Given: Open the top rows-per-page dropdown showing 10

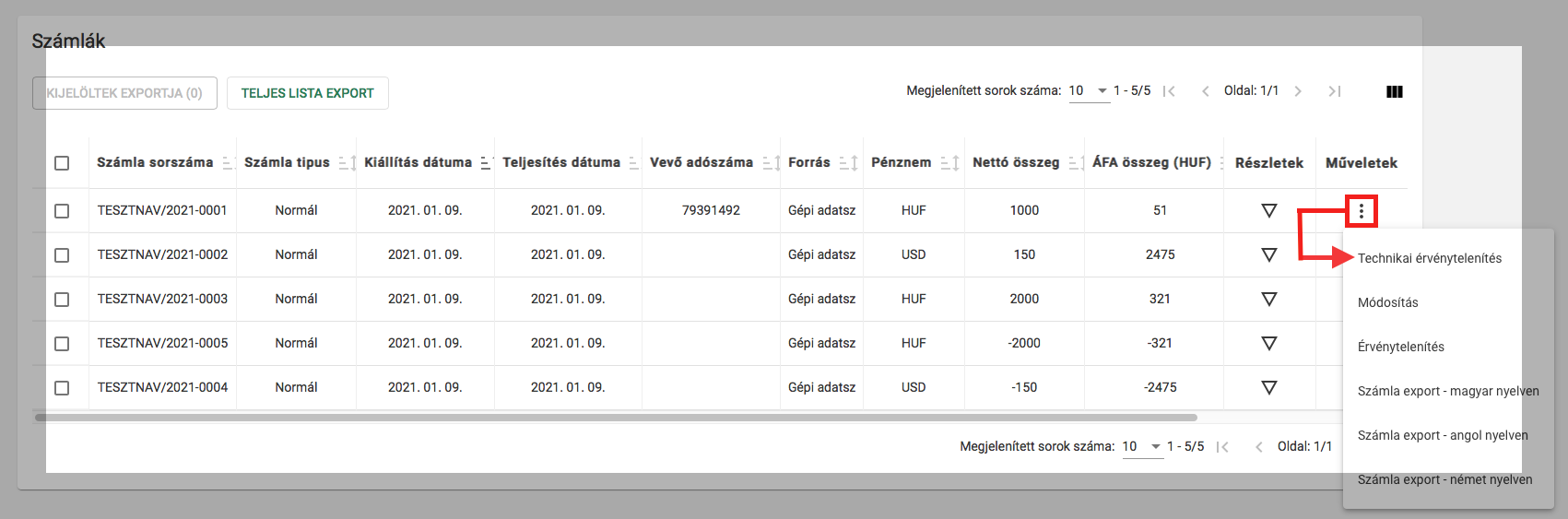Looking at the screenshot, I should coord(1090,91).
